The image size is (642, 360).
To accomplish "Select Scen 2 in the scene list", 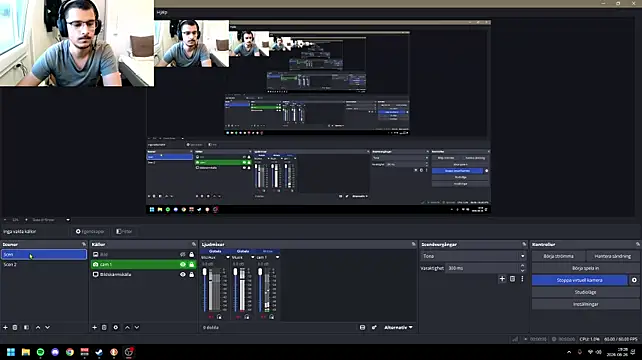I will 44,265.
